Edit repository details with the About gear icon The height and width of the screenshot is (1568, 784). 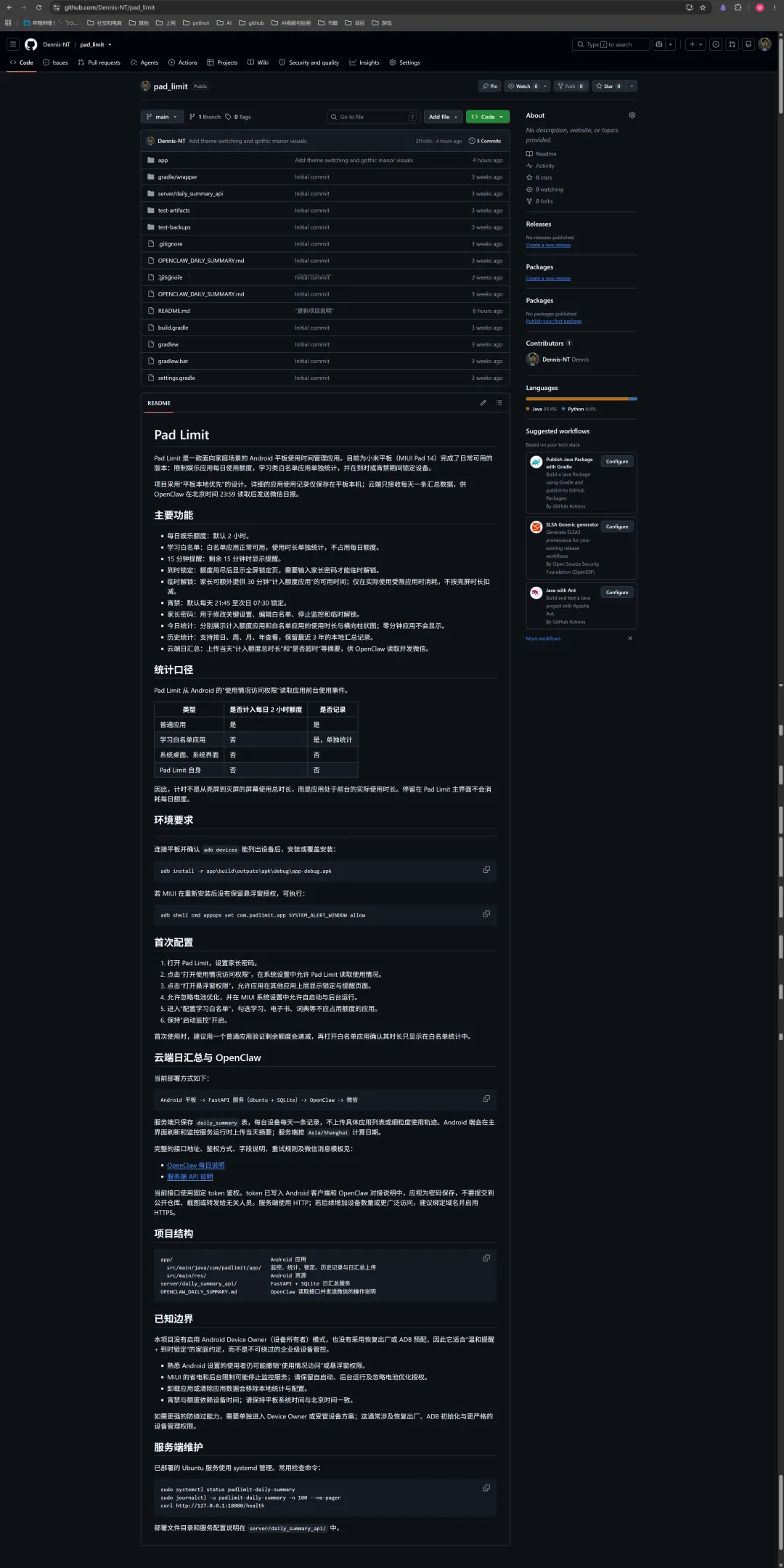(632, 115)
